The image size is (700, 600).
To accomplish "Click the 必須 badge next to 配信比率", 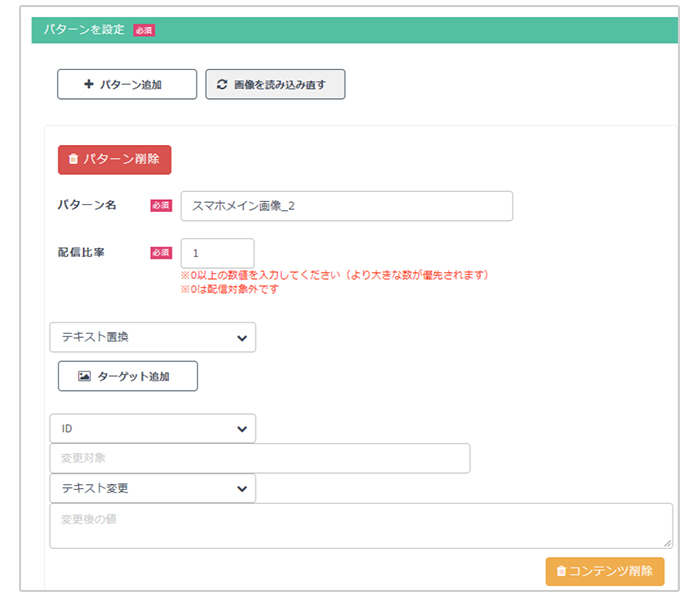I will 161,253.
